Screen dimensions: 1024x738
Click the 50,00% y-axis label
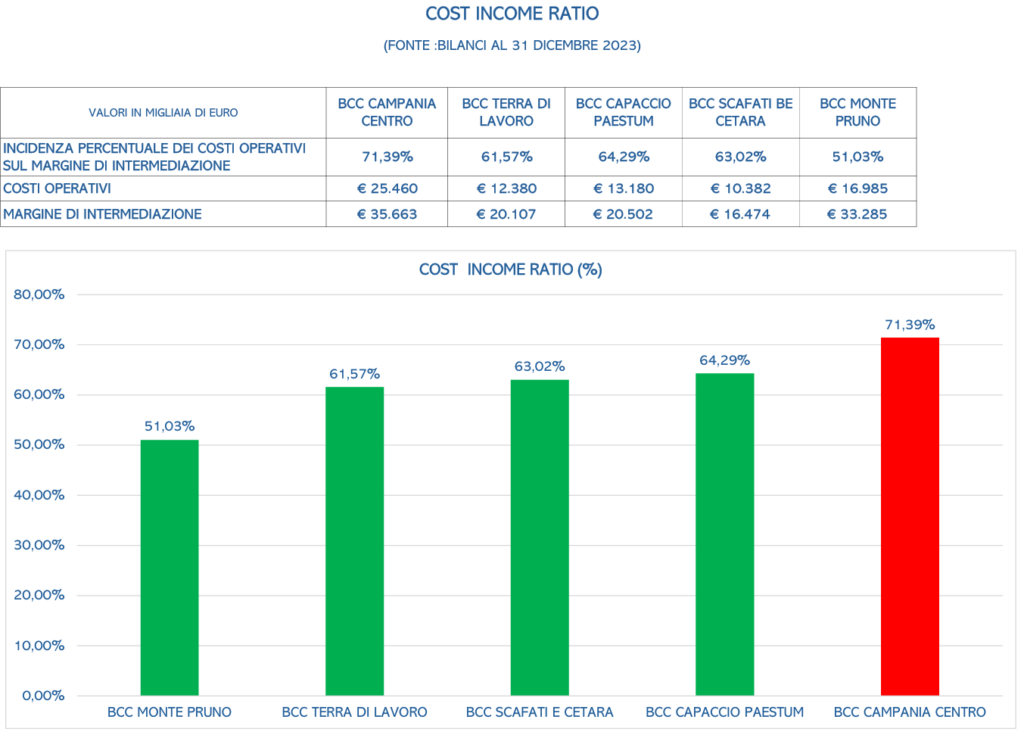(39, 445)
